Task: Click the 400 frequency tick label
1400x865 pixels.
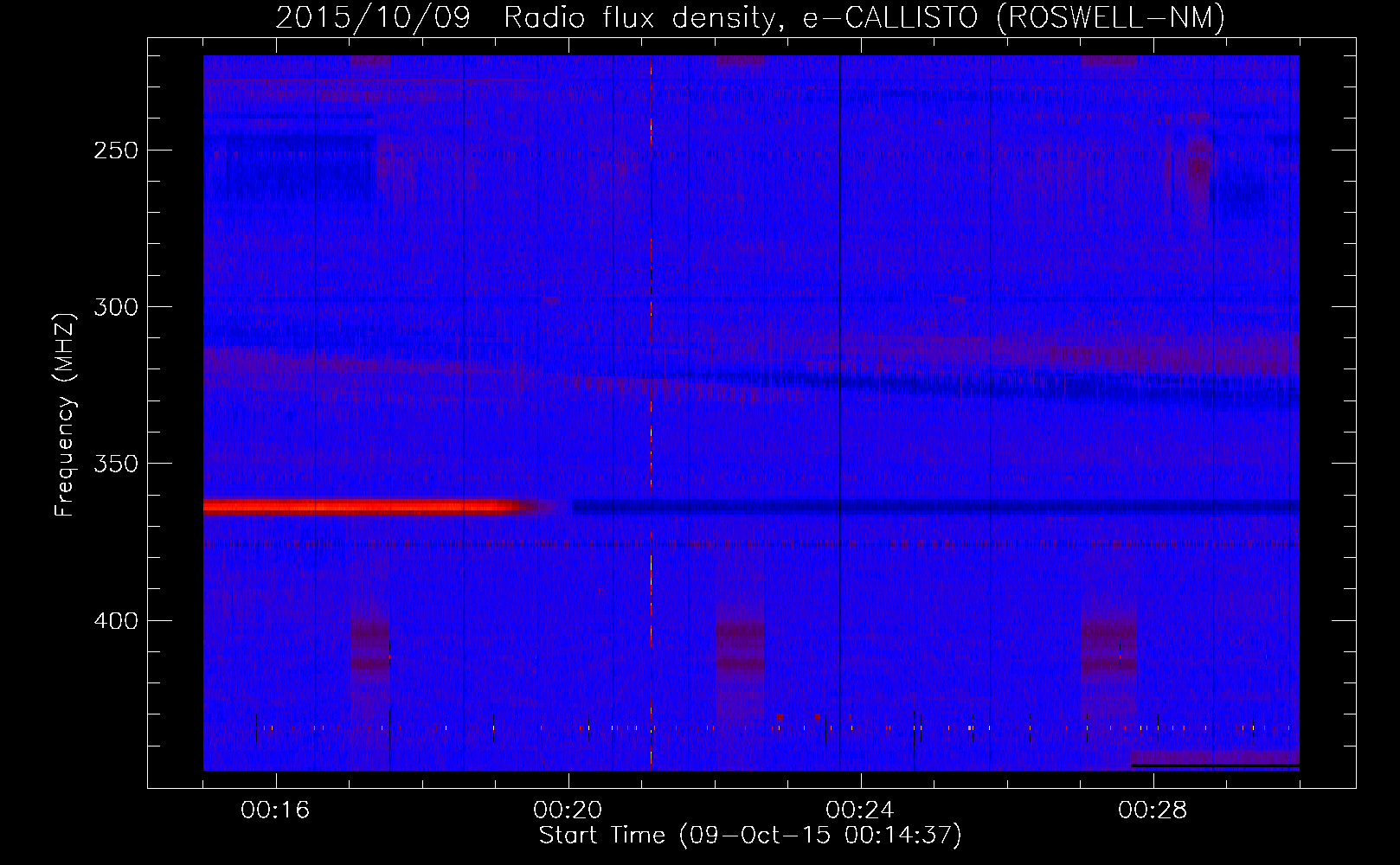Action: tap(116, 621)
